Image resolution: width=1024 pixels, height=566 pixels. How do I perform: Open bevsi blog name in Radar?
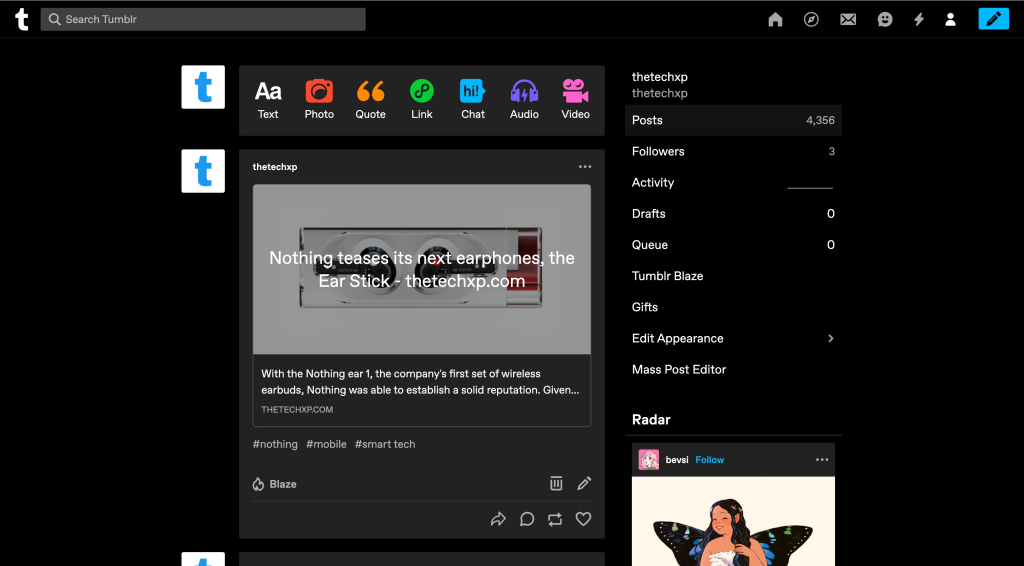(677, 460)
